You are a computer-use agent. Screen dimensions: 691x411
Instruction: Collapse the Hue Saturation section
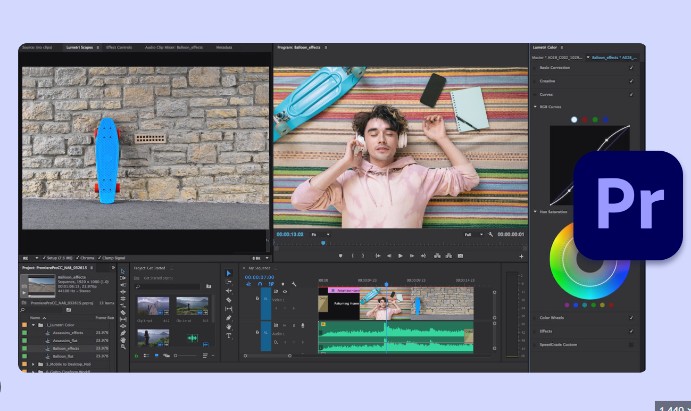[535, 212]
